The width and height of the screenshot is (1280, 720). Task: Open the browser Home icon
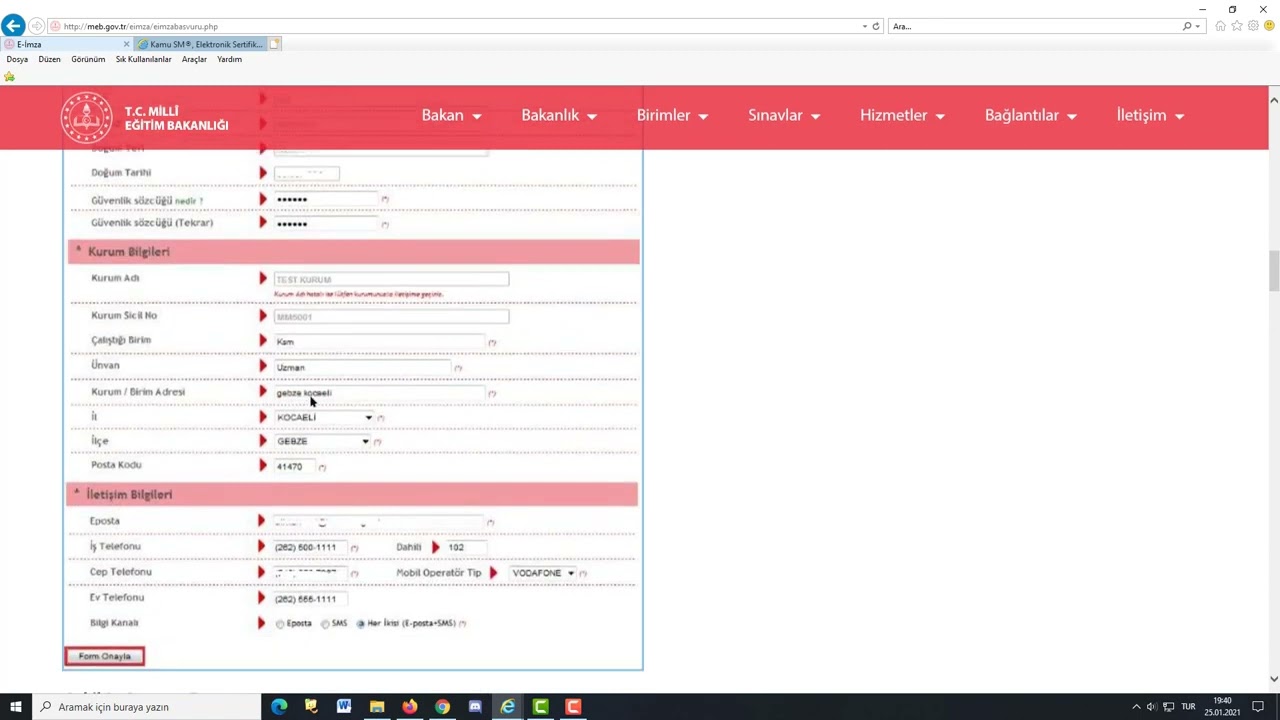pos(1220,26)
